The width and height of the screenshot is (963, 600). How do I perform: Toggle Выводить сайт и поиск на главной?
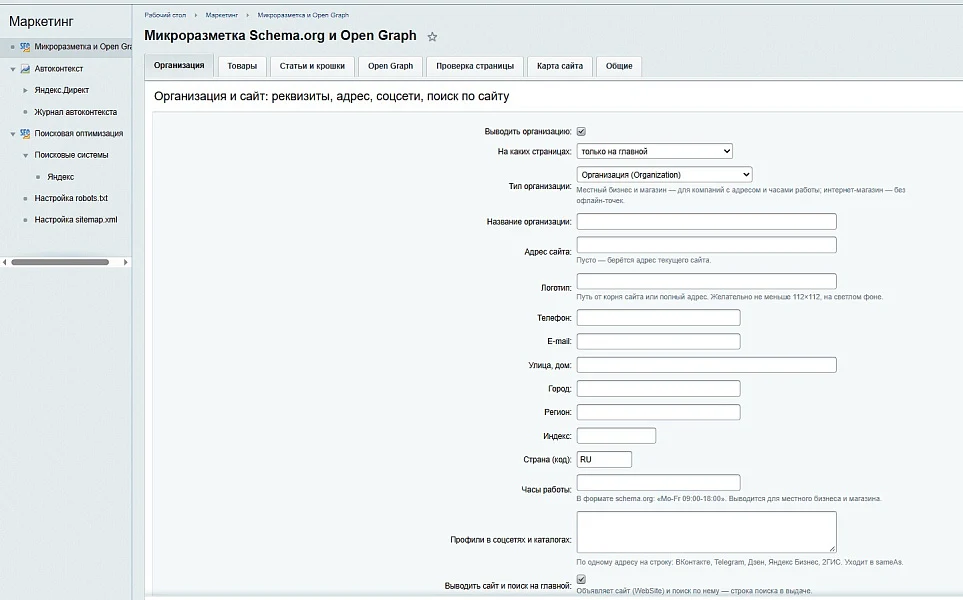tap(581, 579)
